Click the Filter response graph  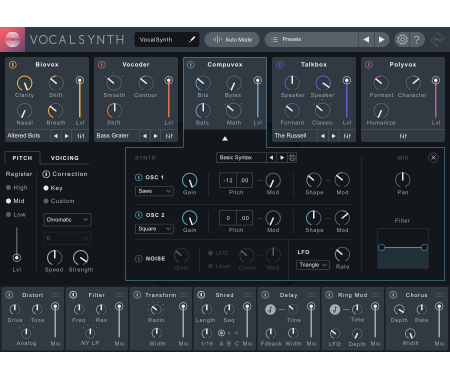[403, 248]
